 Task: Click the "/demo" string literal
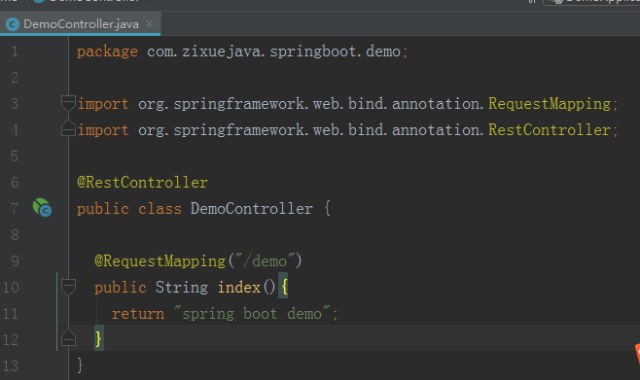(264, 260)
